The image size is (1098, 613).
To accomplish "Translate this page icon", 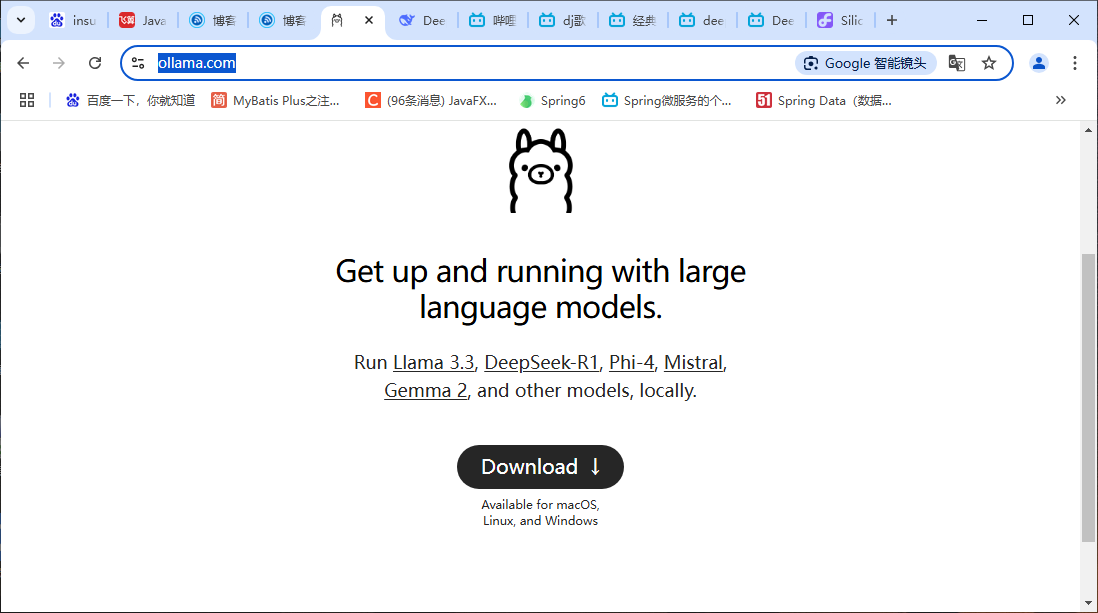I will tap(957, 63).
